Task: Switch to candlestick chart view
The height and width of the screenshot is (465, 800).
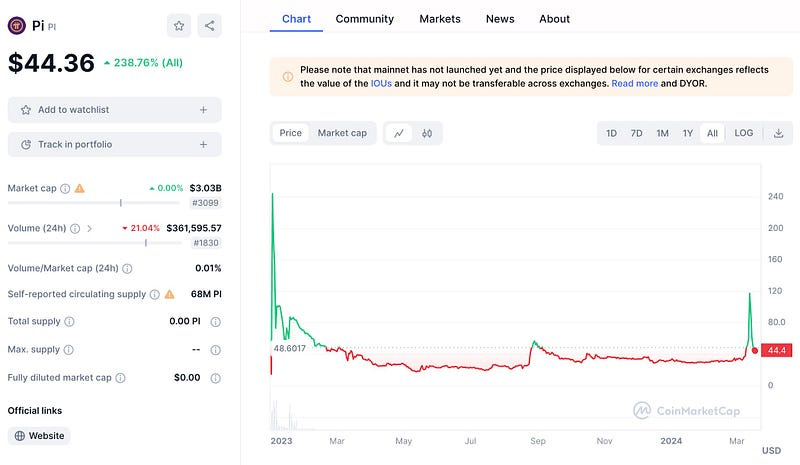Action: point(427,133)
